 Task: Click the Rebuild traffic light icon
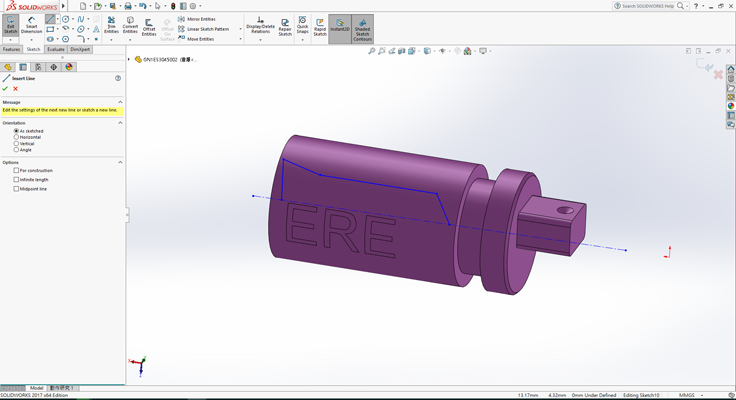click(x=173, y=6)
